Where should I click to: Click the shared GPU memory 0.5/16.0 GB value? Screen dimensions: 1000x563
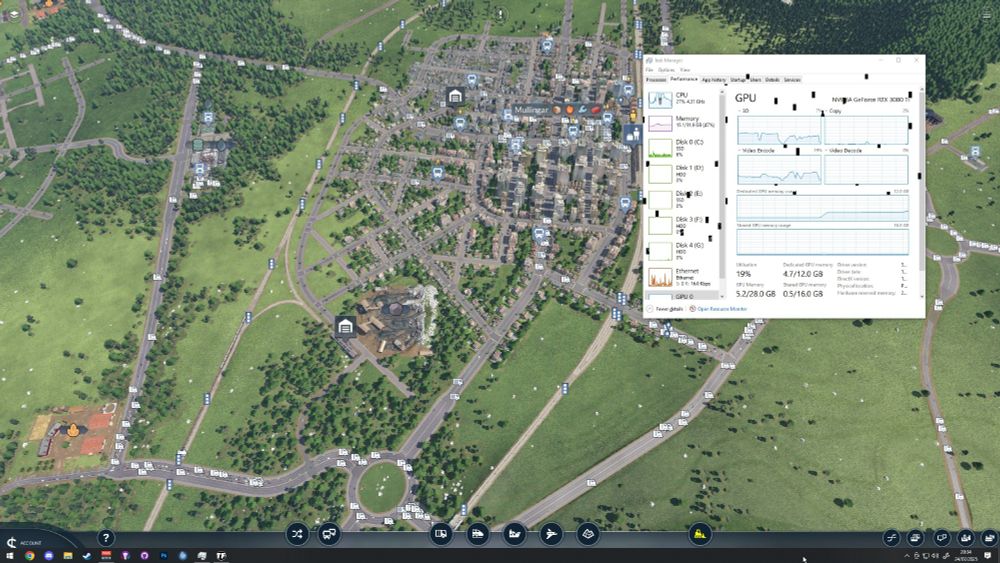802,294
